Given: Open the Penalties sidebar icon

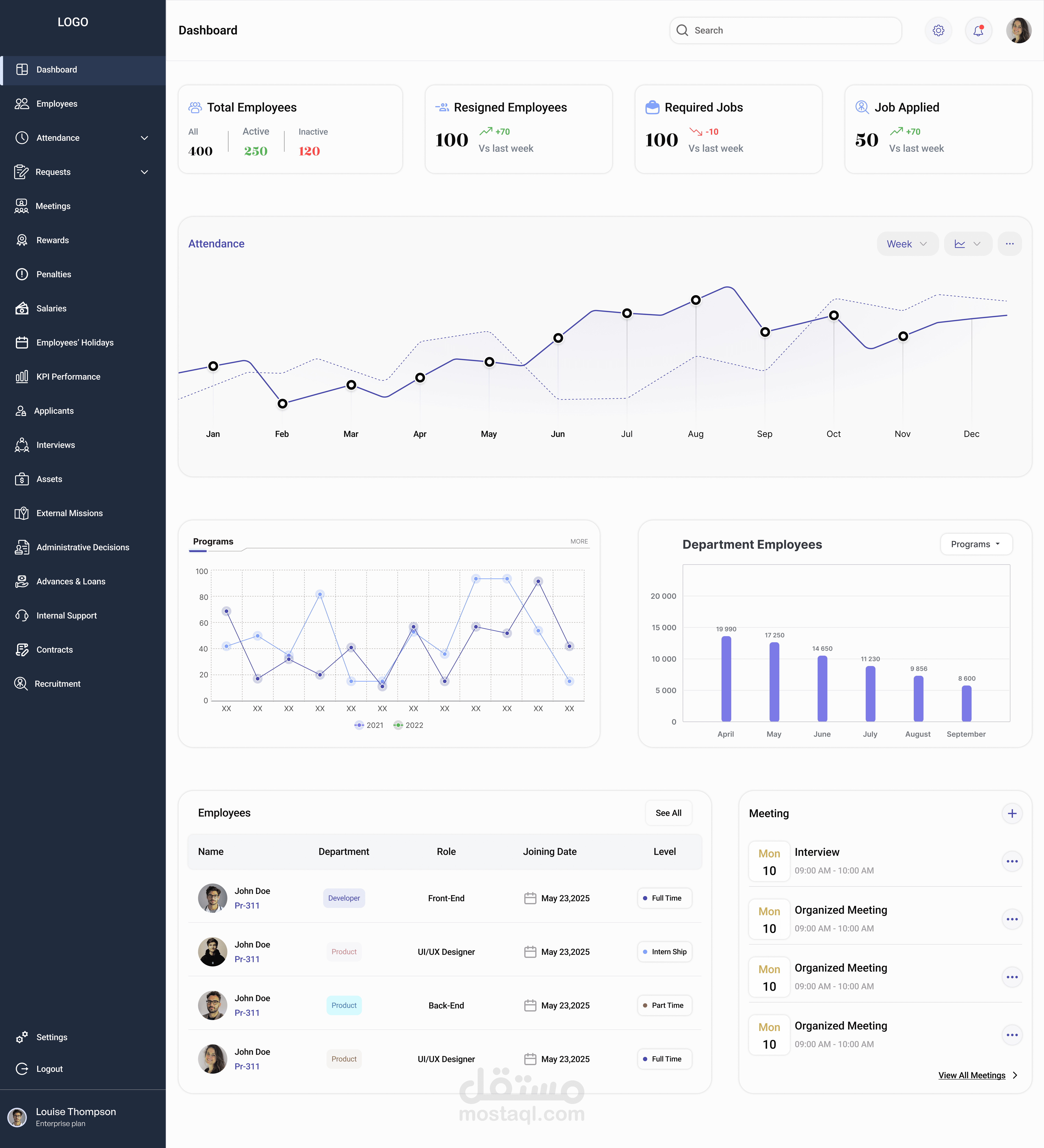Looking at the screenshot, I should pos(22,275).
